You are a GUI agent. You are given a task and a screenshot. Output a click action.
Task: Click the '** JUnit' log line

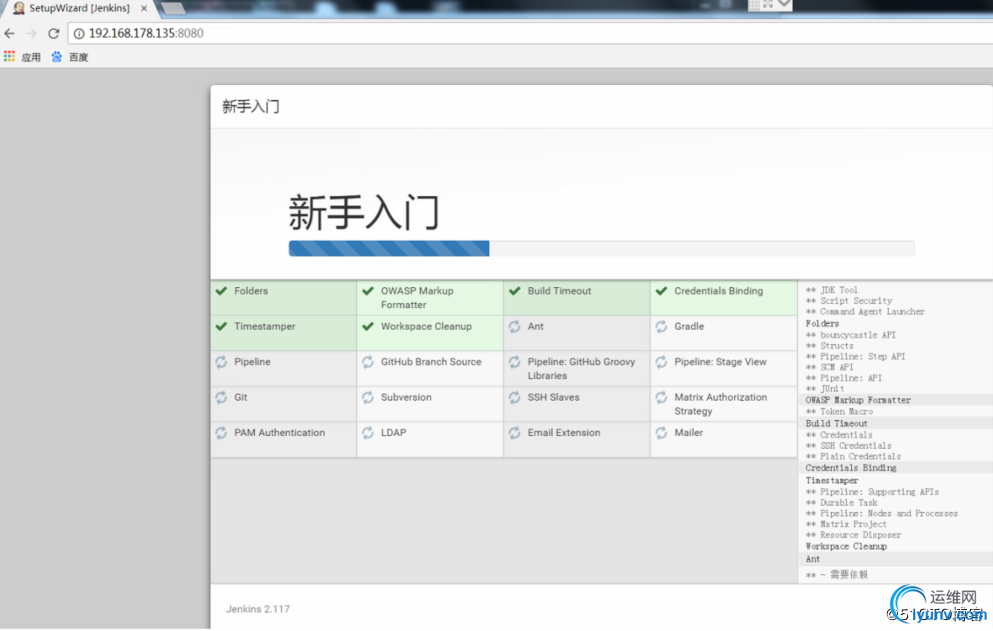click(825, 388)
